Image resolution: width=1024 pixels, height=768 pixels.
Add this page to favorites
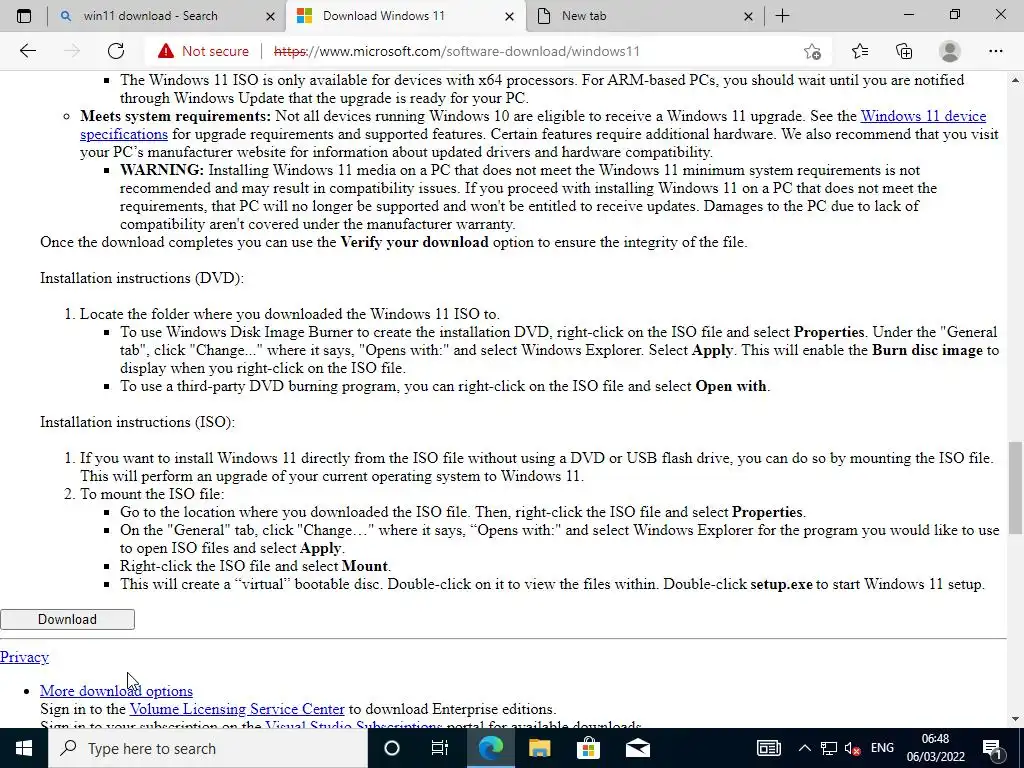pyautogui.click(x=812, y=51)
